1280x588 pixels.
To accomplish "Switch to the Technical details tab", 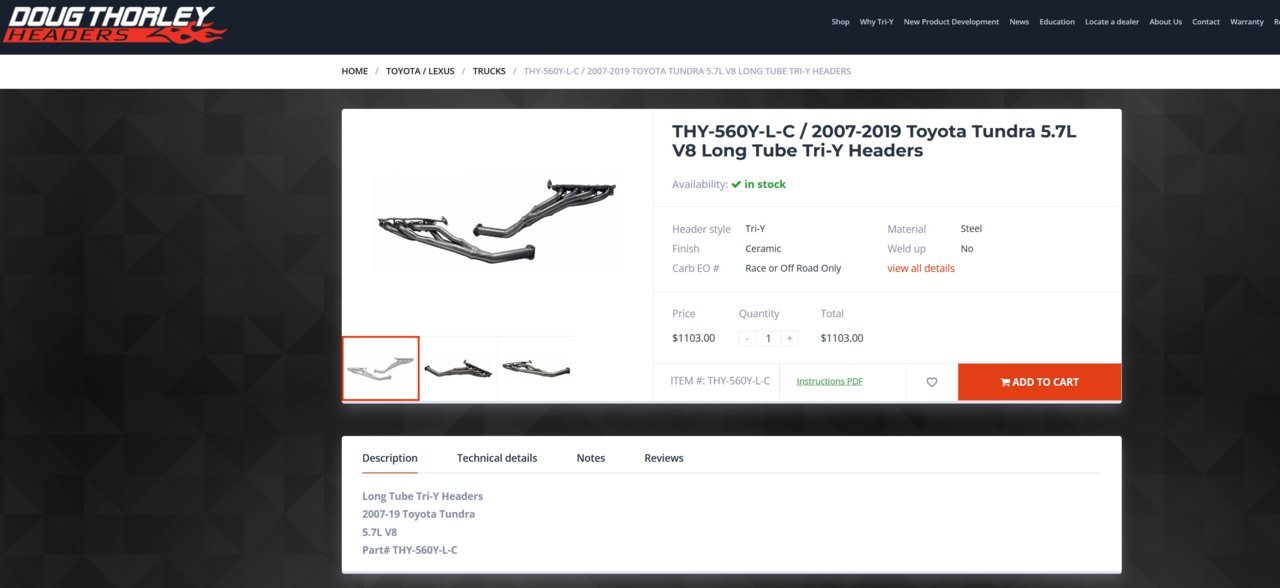I will tap(497, 458).
